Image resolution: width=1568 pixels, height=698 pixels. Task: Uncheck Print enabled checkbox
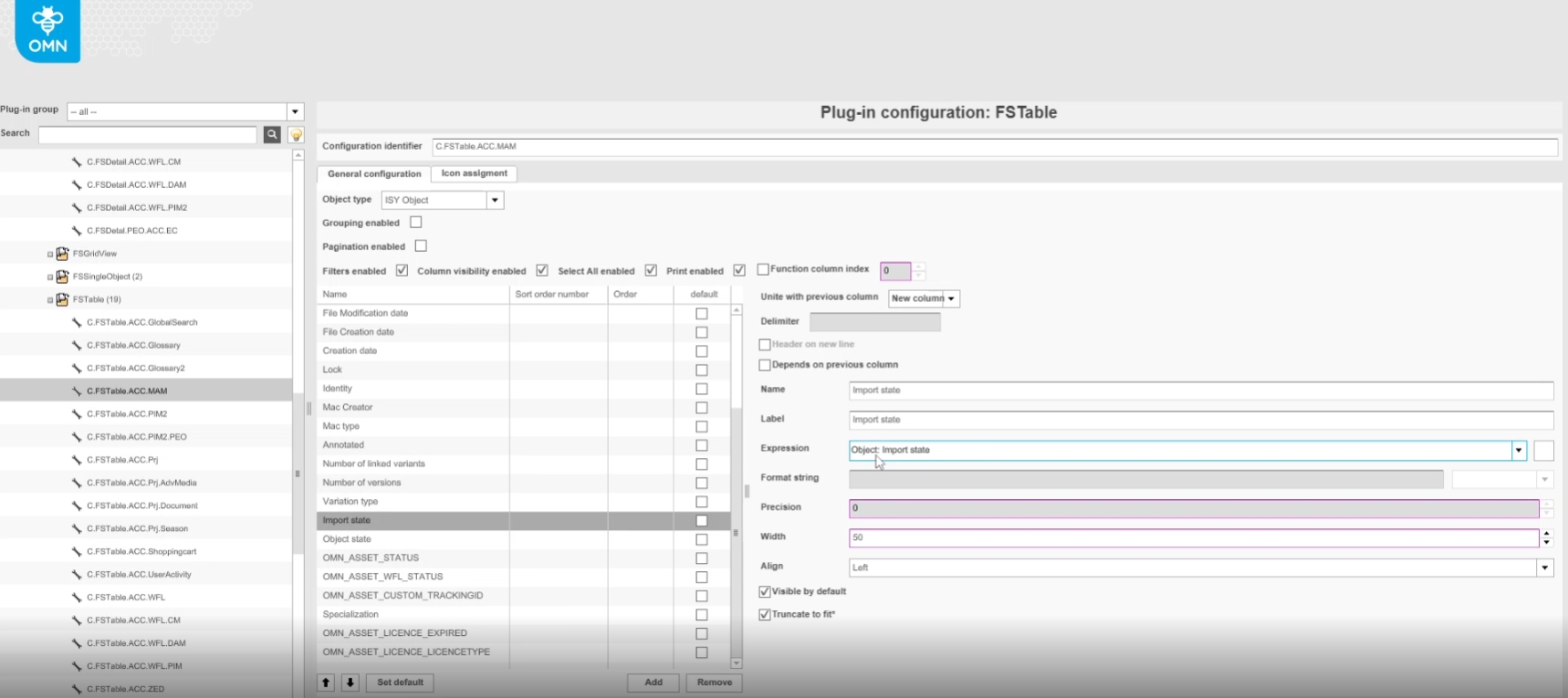[739, 271]
